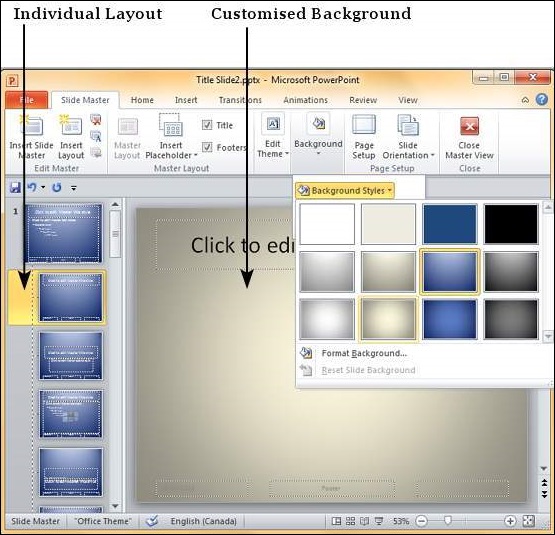Click the 53% zoom level
Viewport: 555px width, 535px height.
click(x=401, y=521)
